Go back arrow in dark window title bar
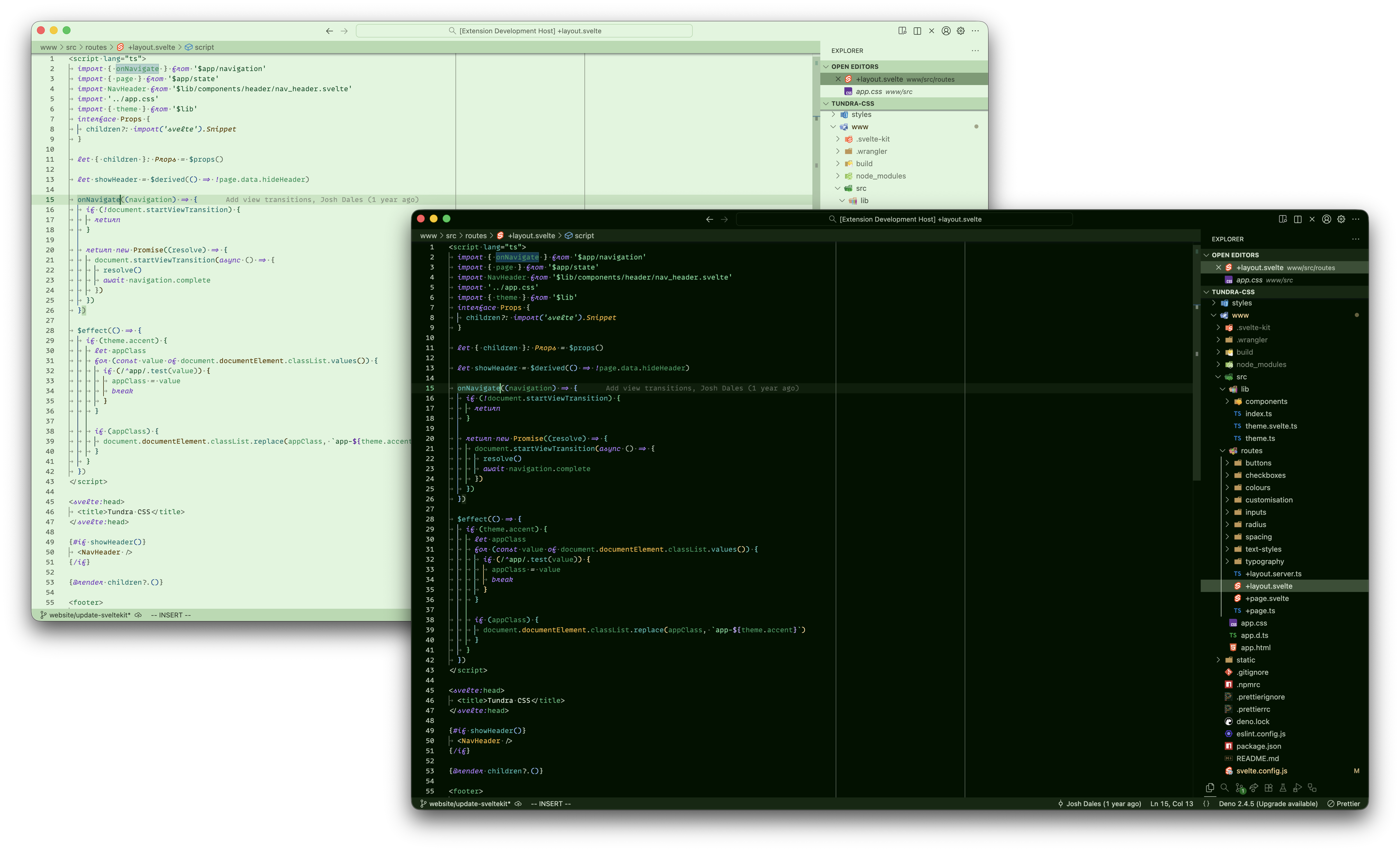1400x851 pixels. tap(710, 219)
